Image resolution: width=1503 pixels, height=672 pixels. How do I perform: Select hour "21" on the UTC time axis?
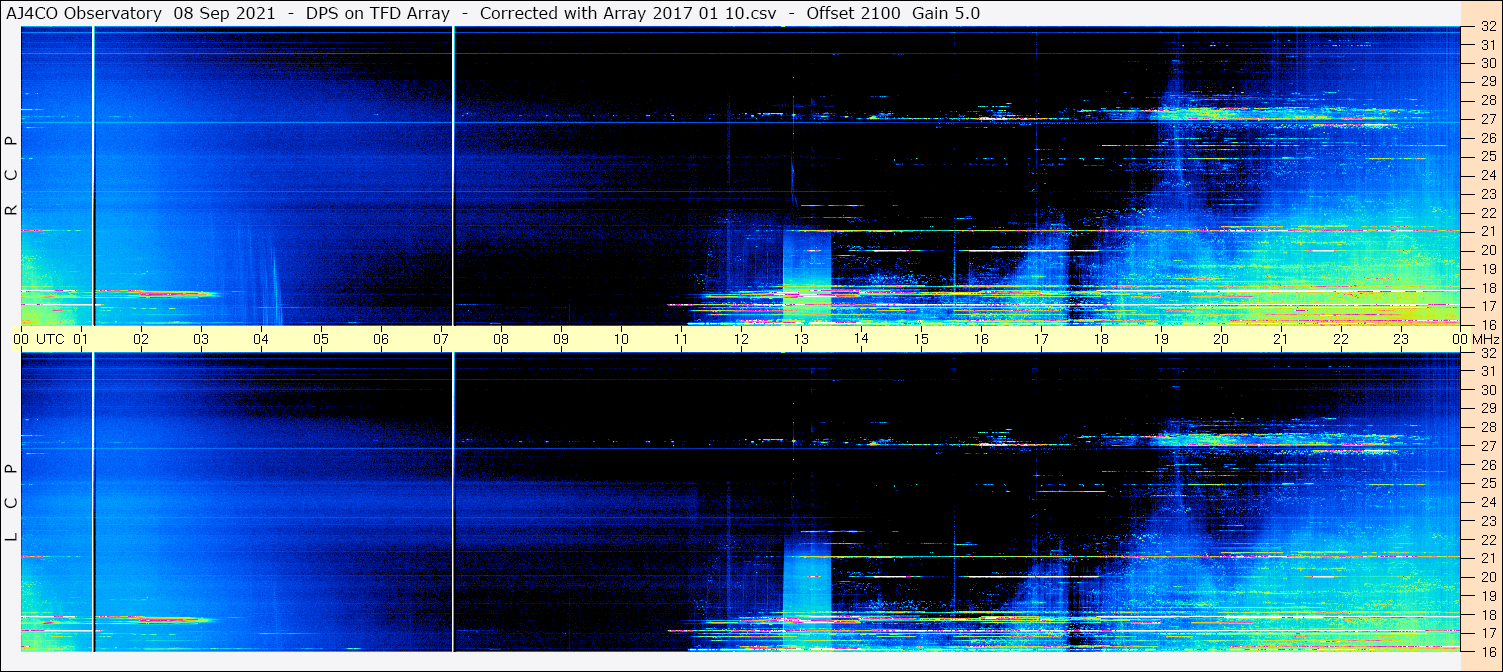(1281, 339)
